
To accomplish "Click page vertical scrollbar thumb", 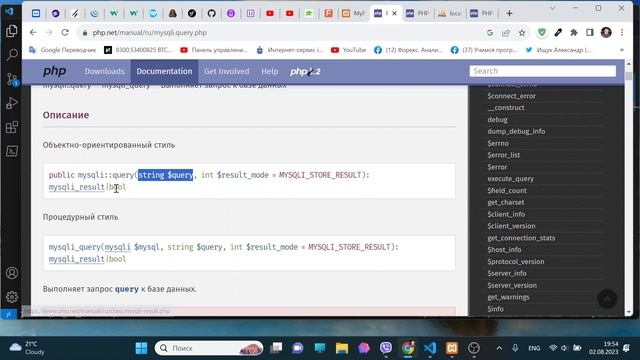I will [629, 76].
